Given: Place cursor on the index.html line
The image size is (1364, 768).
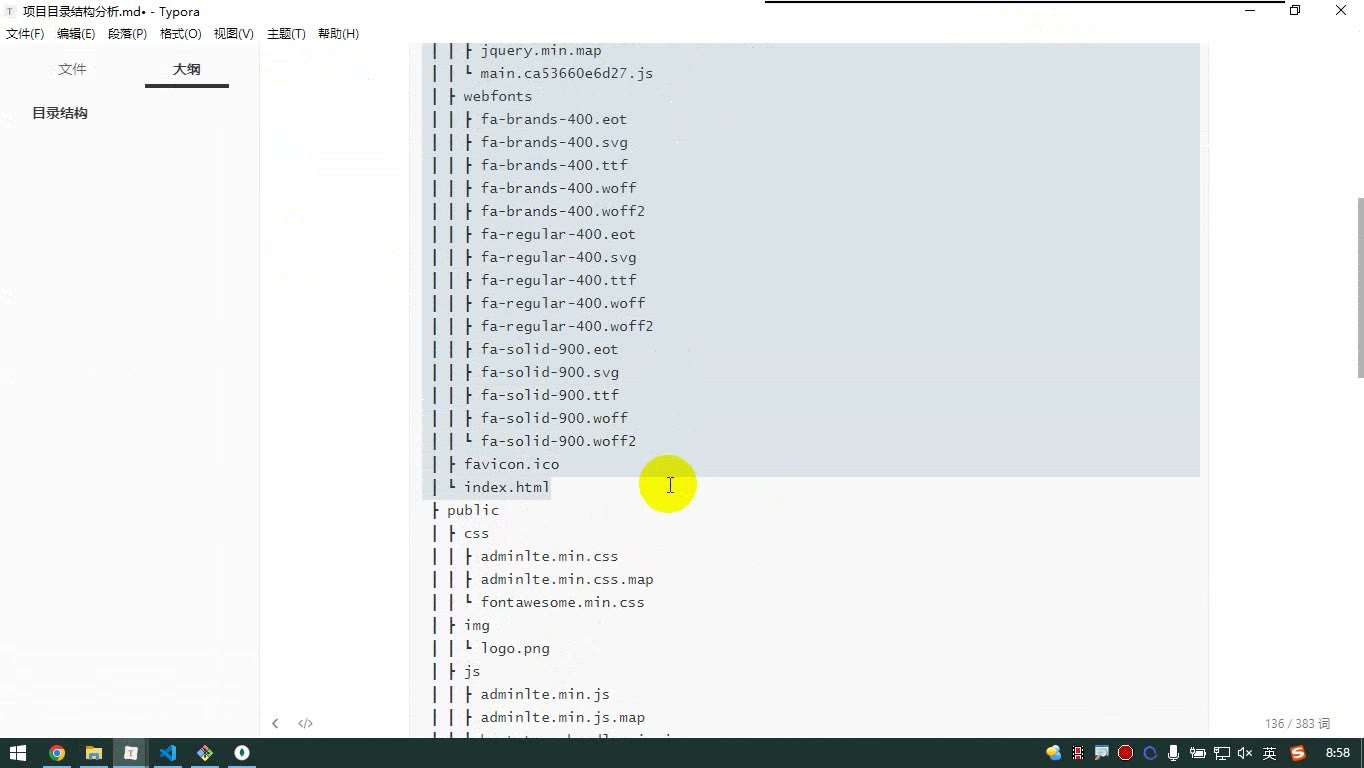Looking at the screenshot, I should coord(507,487).
